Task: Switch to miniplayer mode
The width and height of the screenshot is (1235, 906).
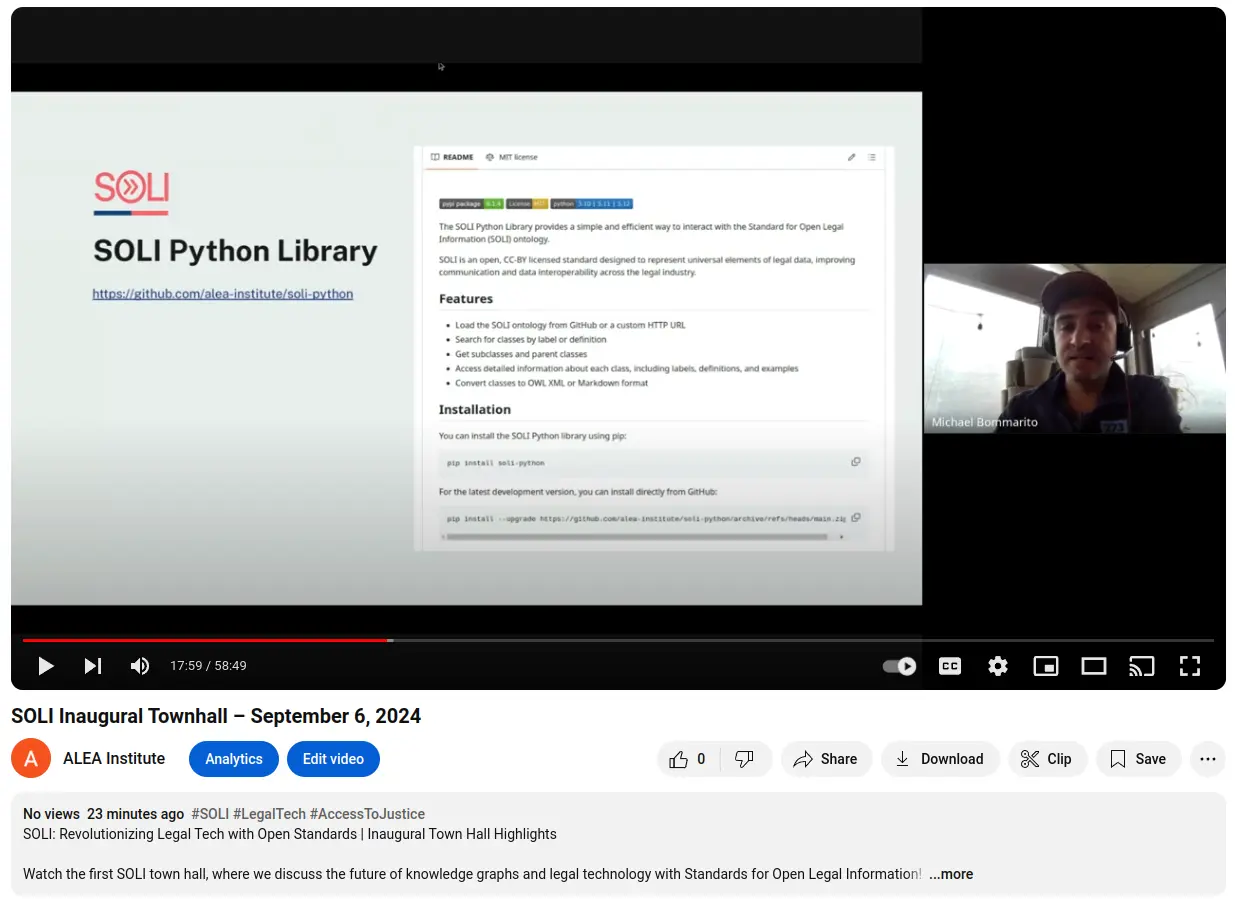Action: tap(1046, 666)
